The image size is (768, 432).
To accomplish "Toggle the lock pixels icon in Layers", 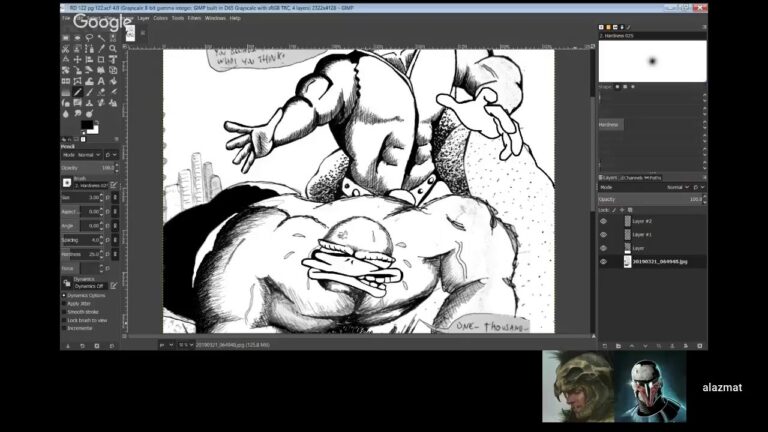I will pyautogui.click(x=614, y=210).
